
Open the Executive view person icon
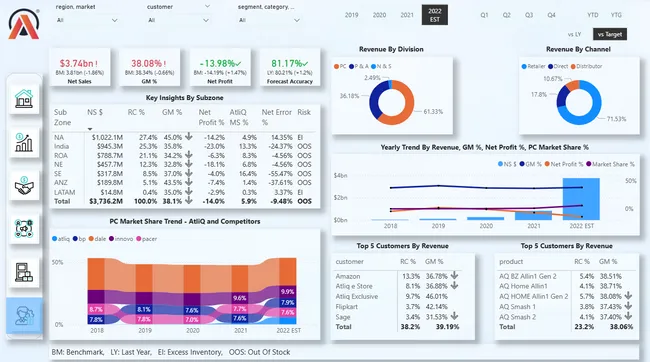24,315
